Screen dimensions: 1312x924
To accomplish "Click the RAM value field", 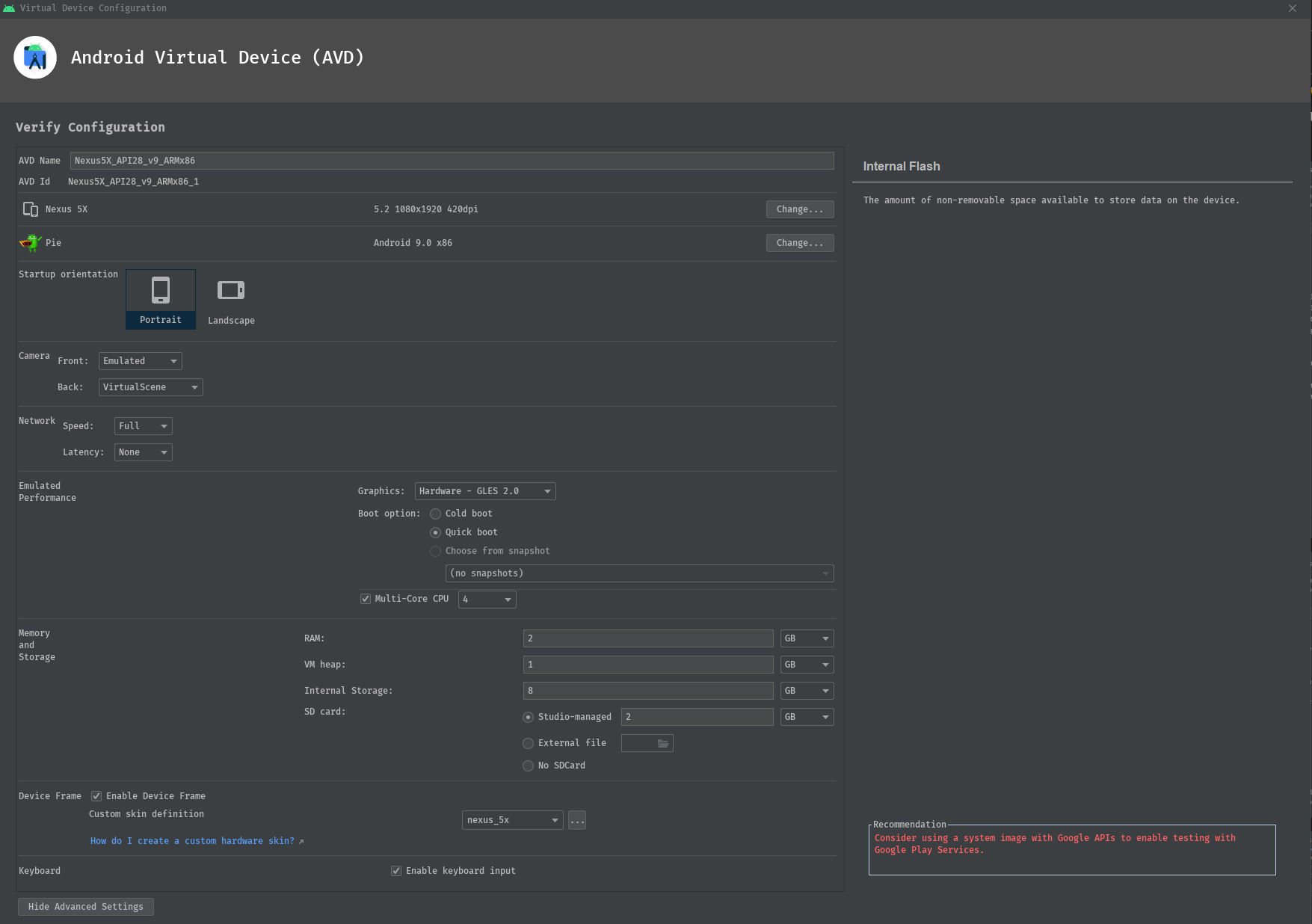I will click(x=648, y=638).
